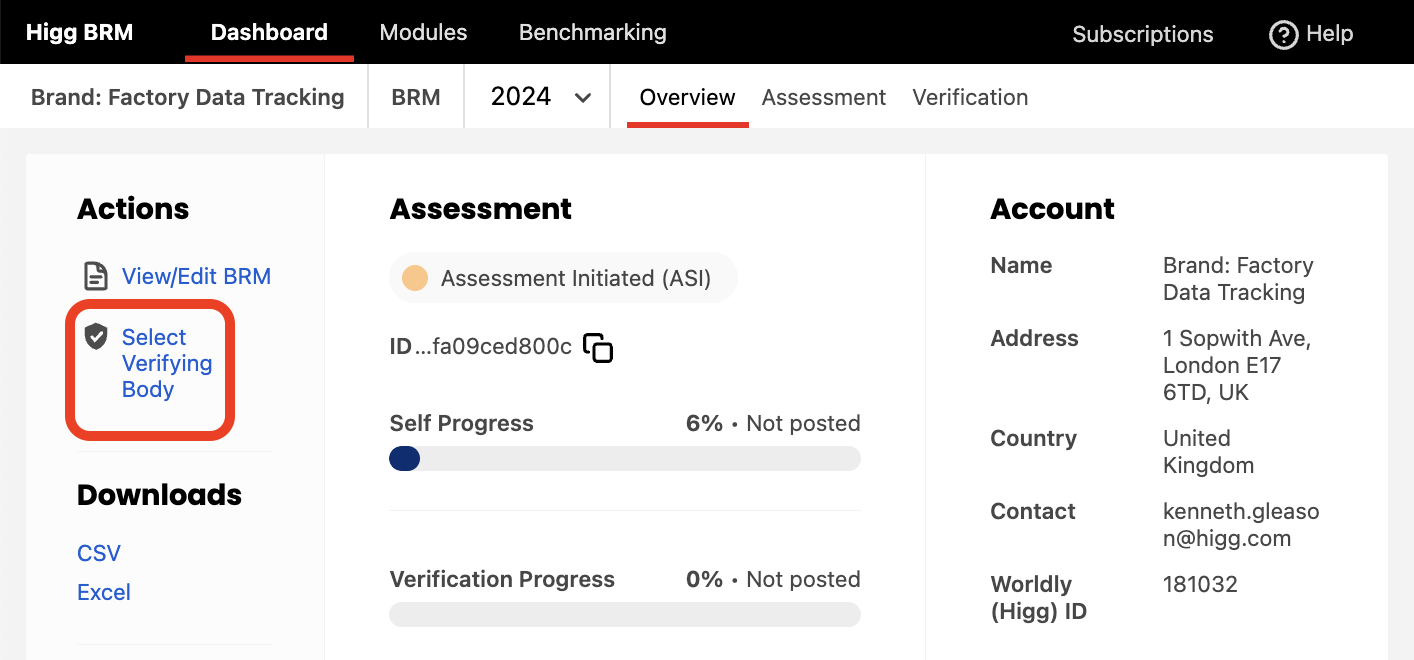1414x660 pixels.
Task: Open the View/Edit BRM link
Action: click(196, 276)
